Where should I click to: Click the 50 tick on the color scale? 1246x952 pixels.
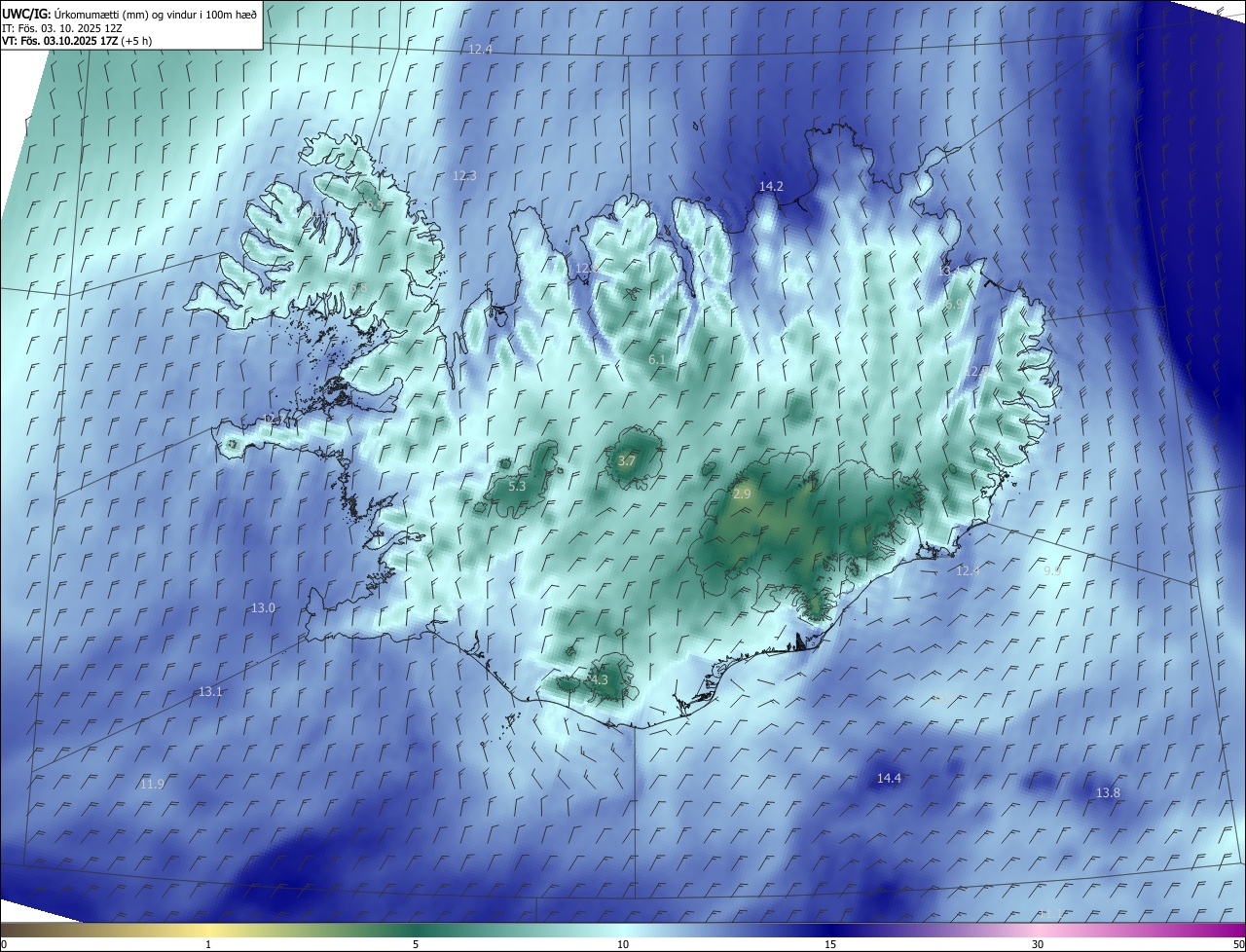(x=1238, y=944)
